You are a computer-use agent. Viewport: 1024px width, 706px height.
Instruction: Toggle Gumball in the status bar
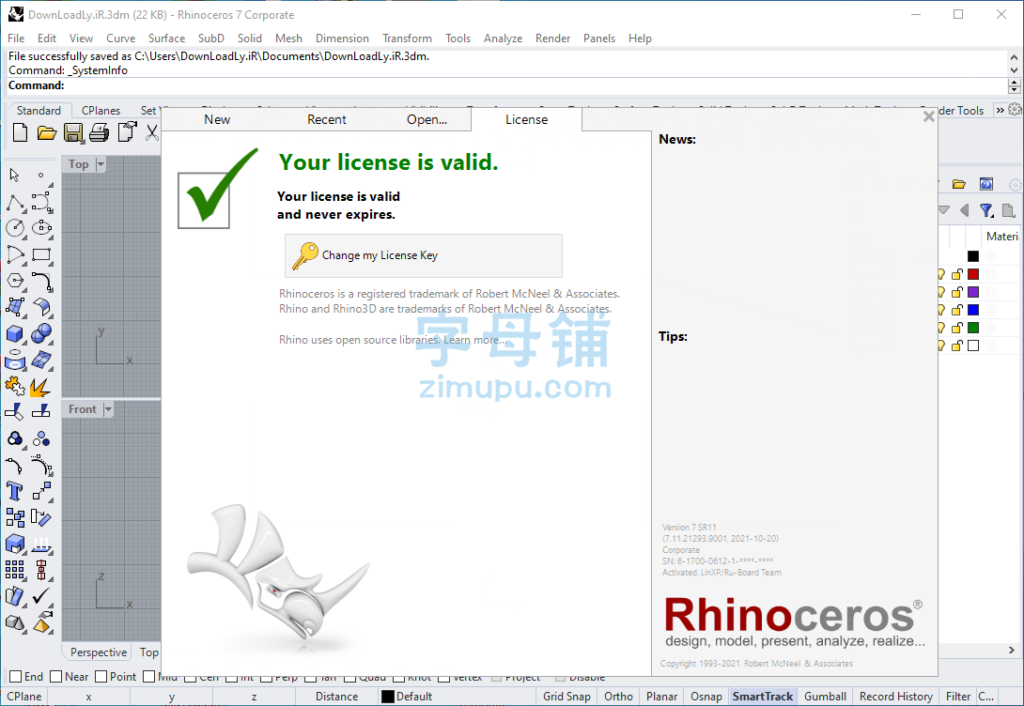[825, 696]
